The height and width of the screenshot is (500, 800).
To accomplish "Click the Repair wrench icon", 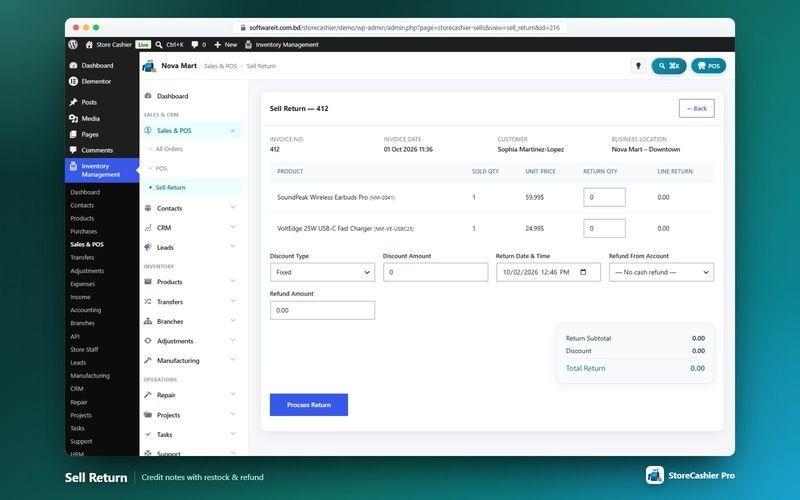I will (x=148, y=395).
